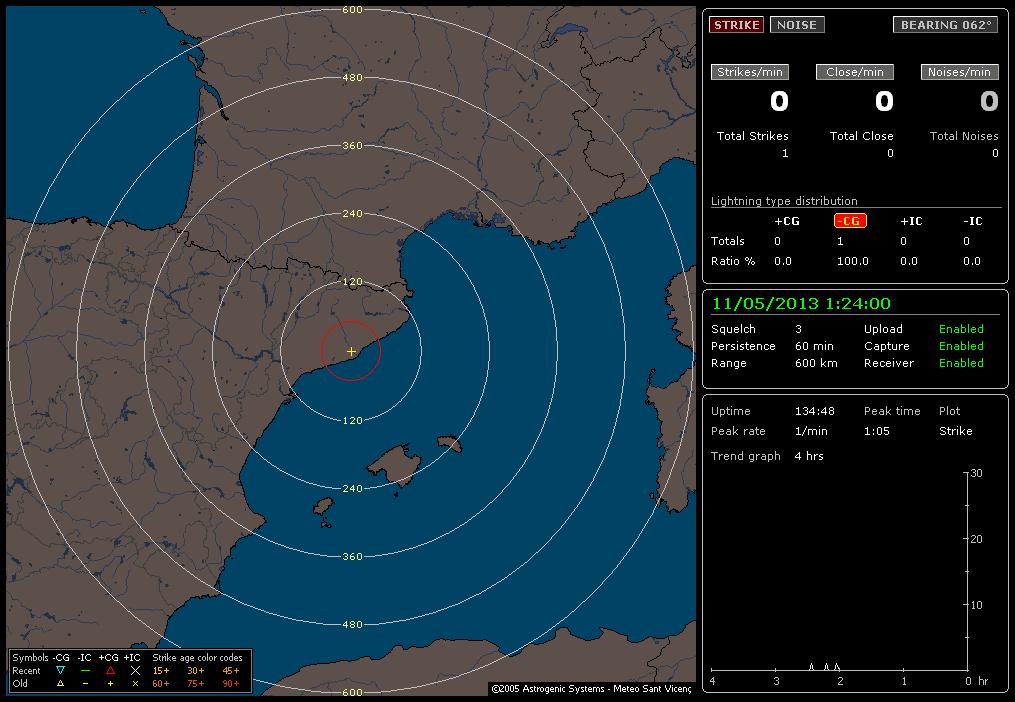Click the Trend graph 4 hrs value

pyautogui.click(x=809, y=456)
